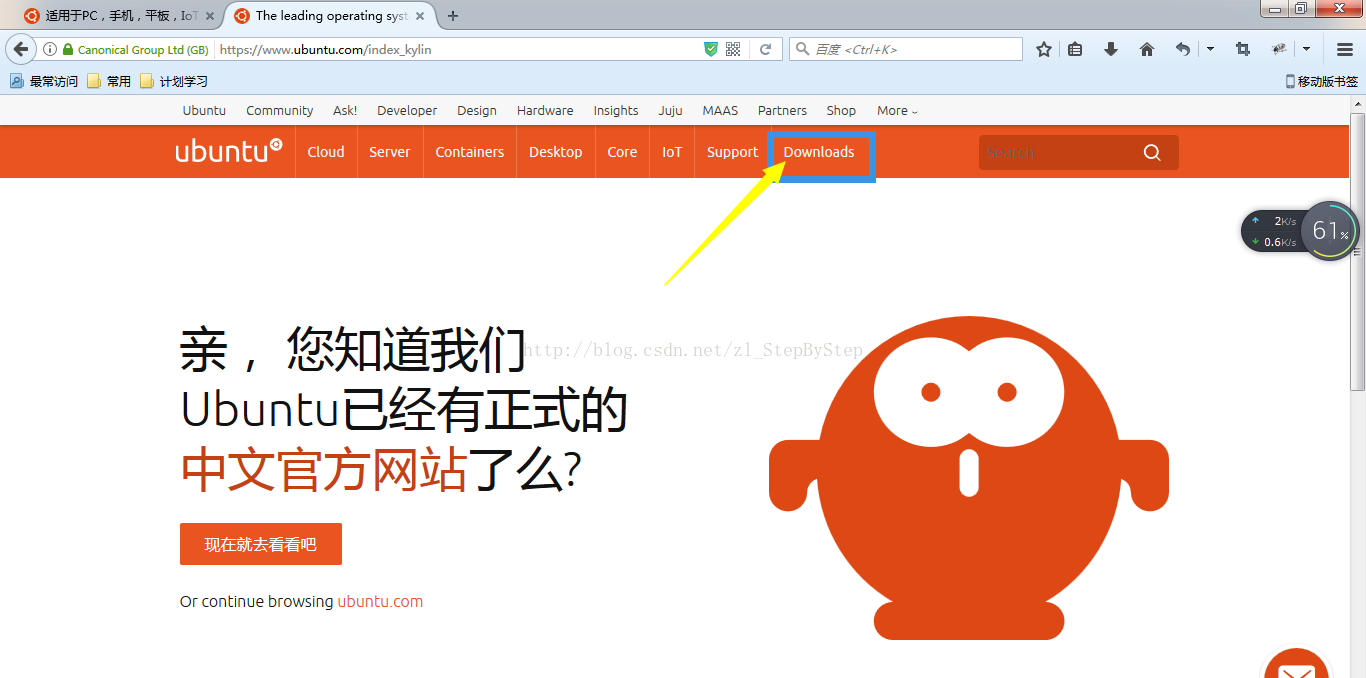The height and width of the screenshot is (678, 1366).
Task: Open the Hardware link
Action: 545,110
